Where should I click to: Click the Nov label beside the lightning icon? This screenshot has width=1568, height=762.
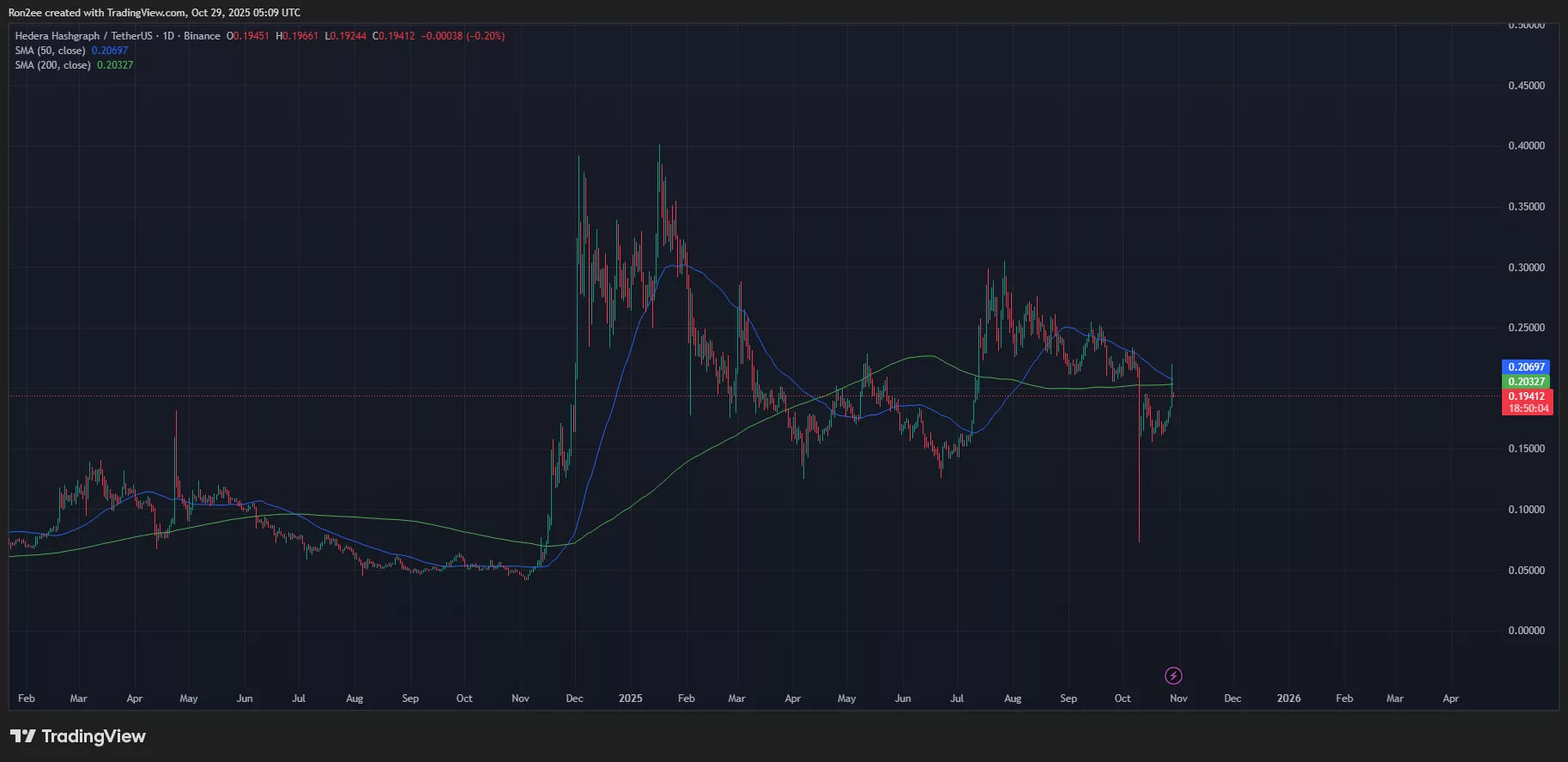tap(1178, 698)
